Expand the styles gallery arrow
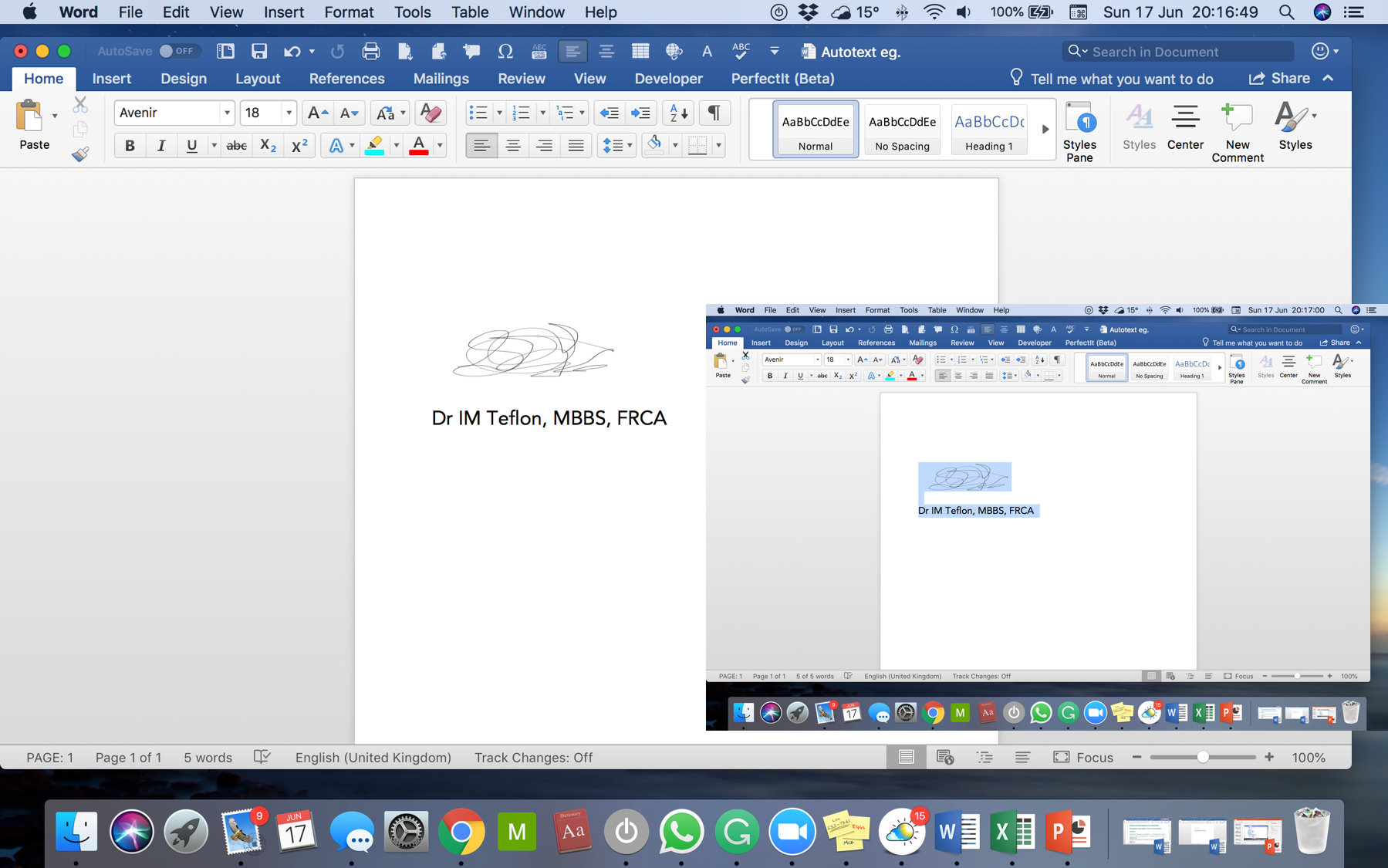Viewport: 1388px width, 868px height. [x=1045, y=130]
